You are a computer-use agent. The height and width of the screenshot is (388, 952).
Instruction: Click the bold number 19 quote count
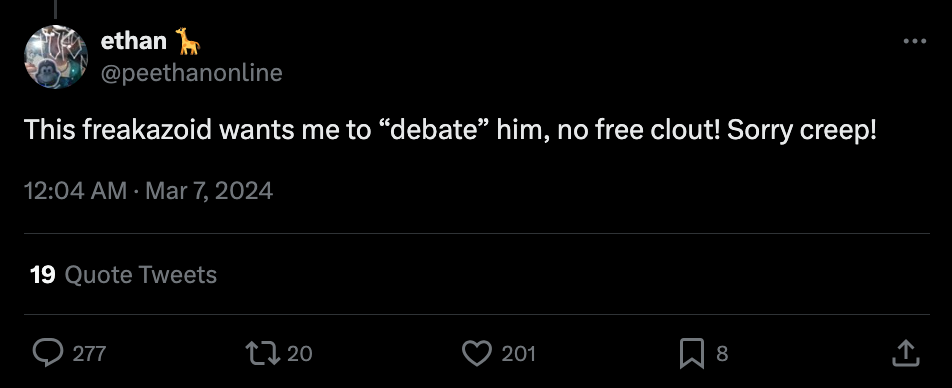point(42,275)
